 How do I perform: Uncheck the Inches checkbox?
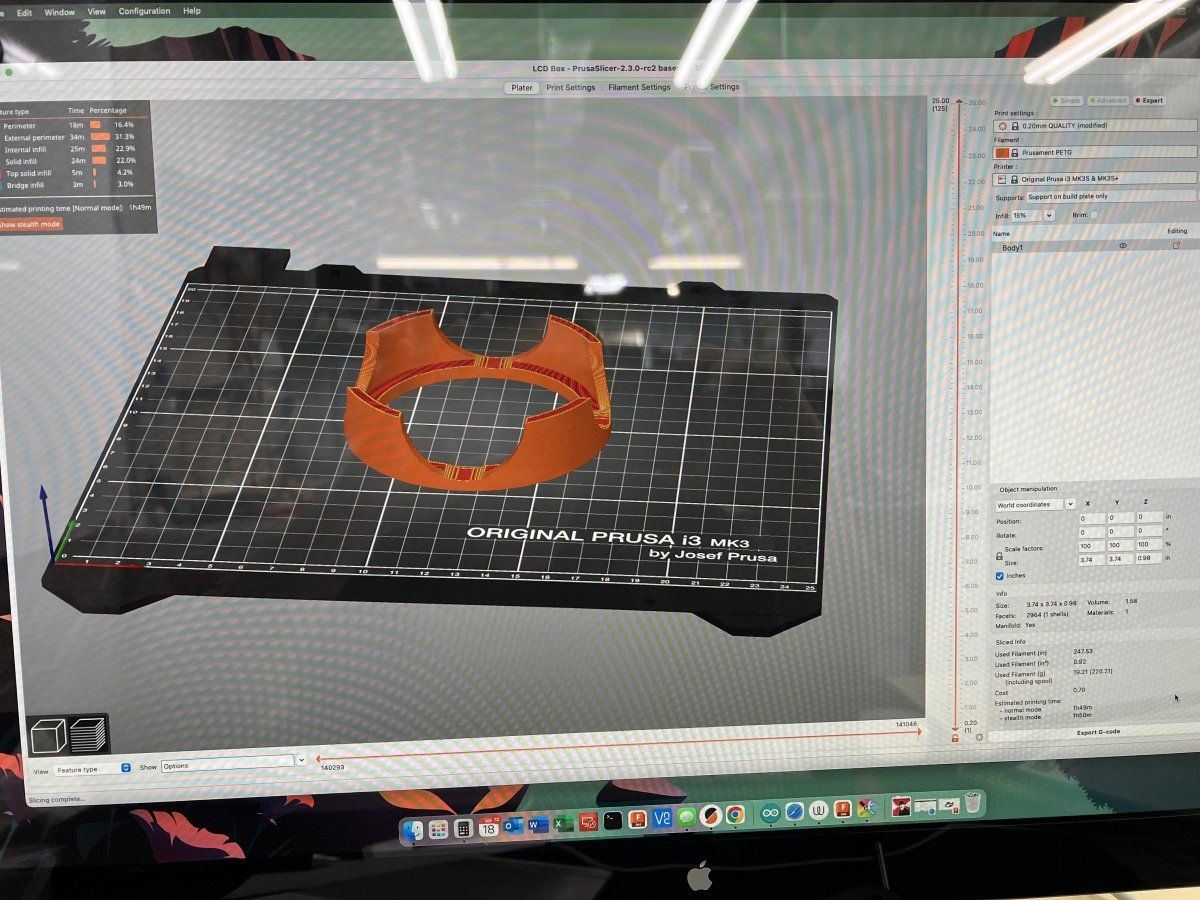pyautogui.click(x=1000, y=576)
